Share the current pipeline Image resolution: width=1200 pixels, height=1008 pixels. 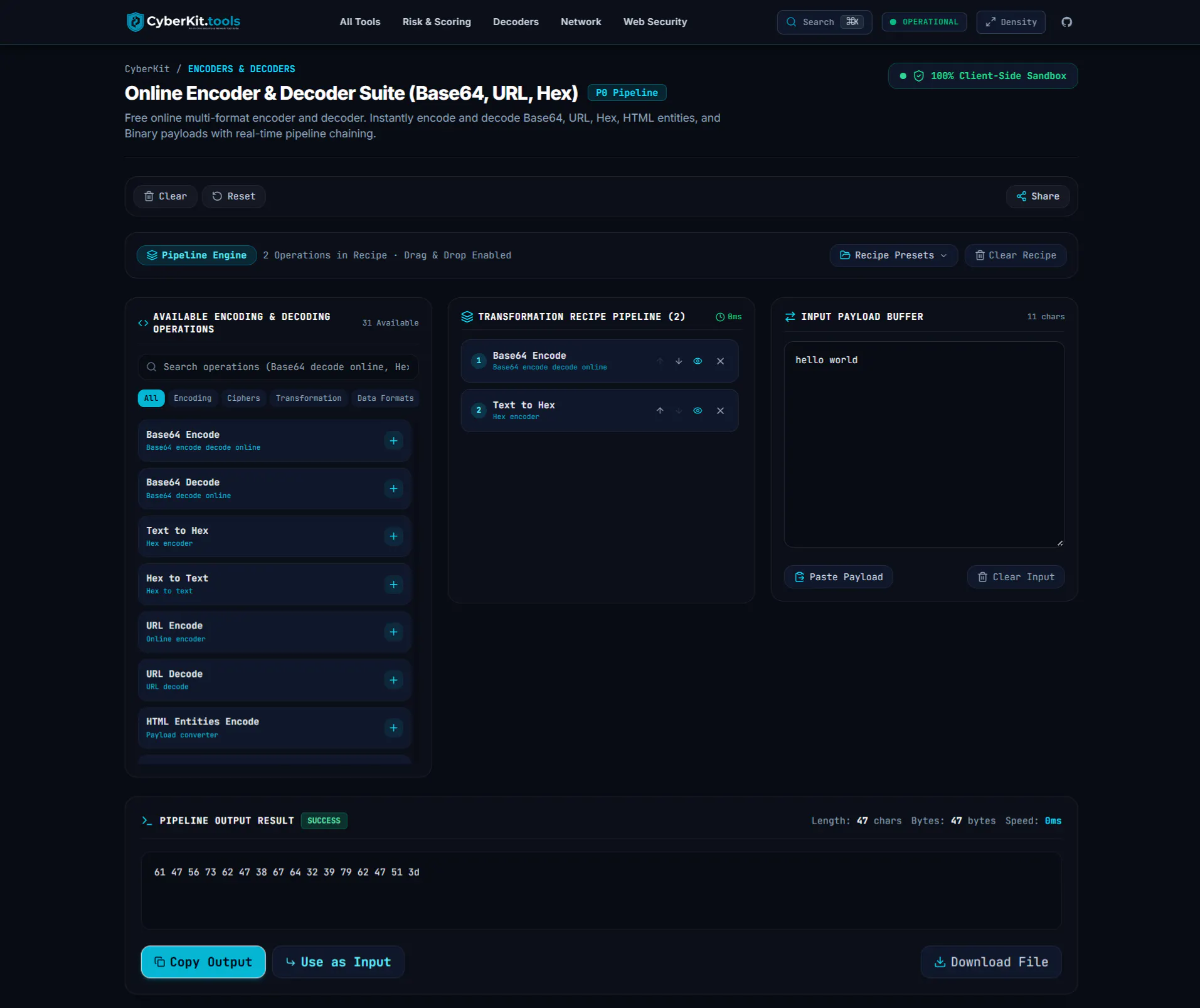[x=1038, y=196]
